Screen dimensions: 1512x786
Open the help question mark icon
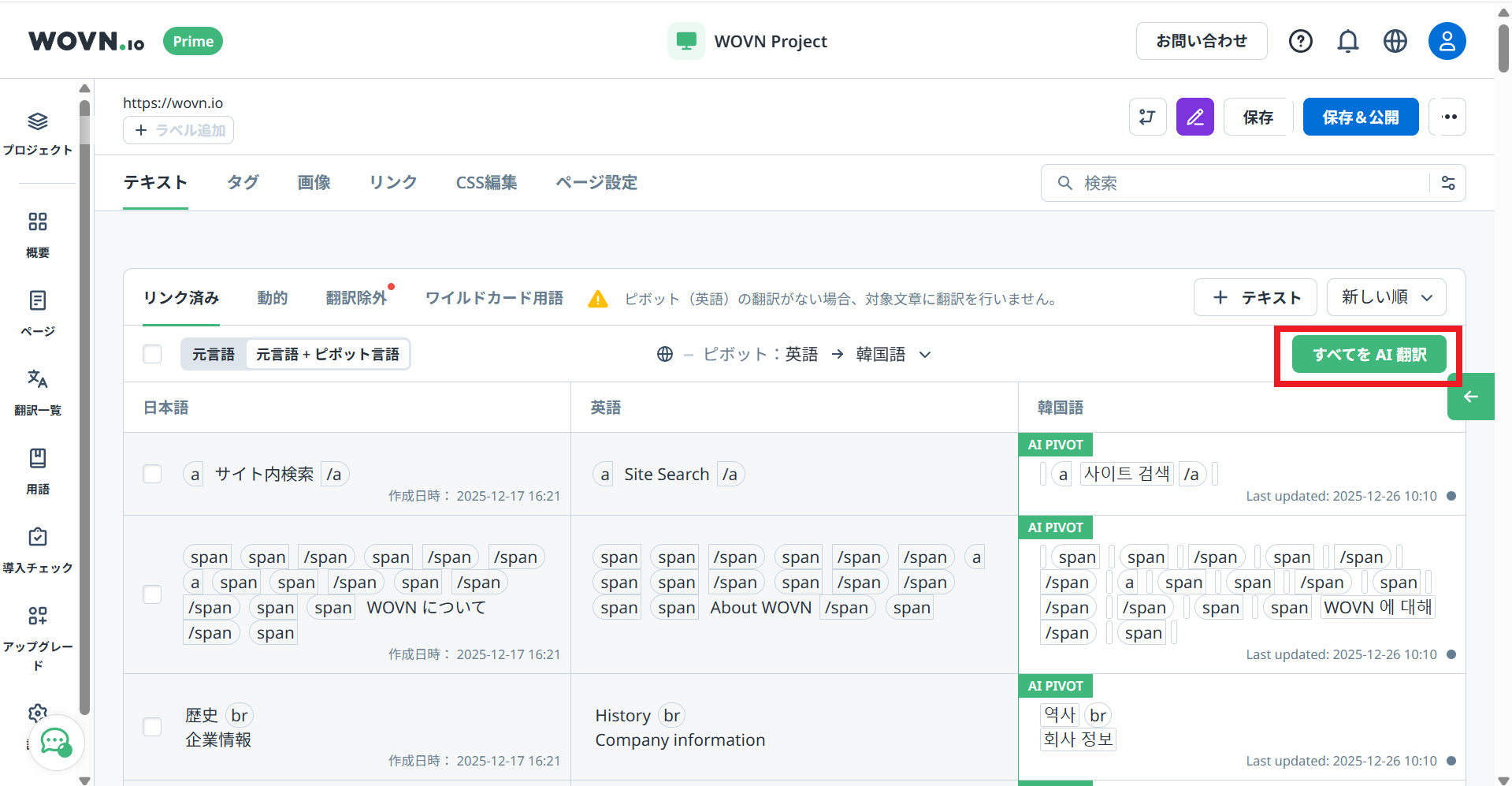point(1300,41)
